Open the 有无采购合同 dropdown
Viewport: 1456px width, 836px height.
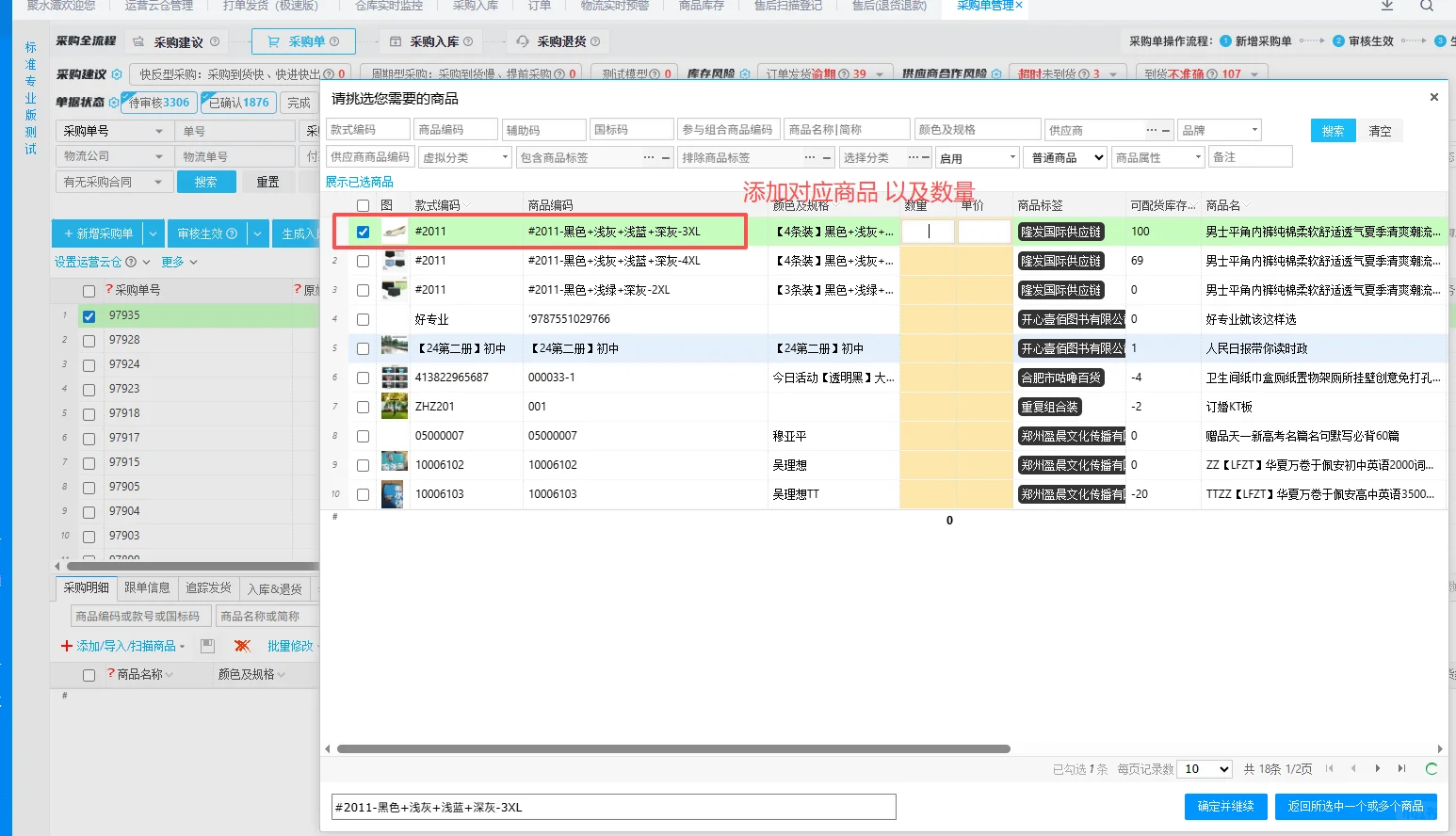pyautogui.click(x=114, y=182)
